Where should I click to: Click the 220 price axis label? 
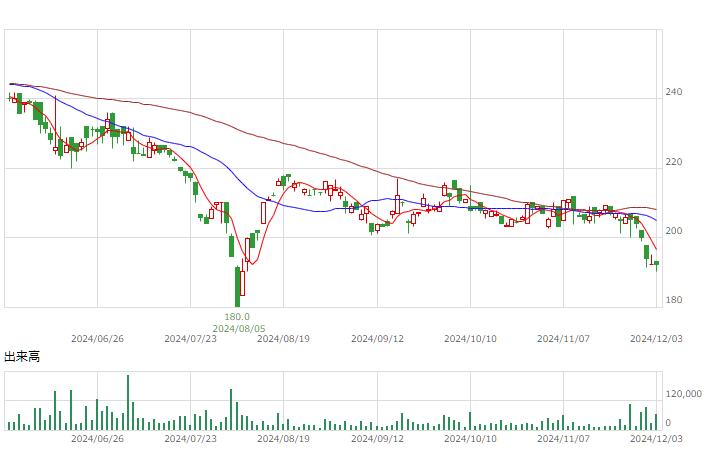click(x=674, y=162)
